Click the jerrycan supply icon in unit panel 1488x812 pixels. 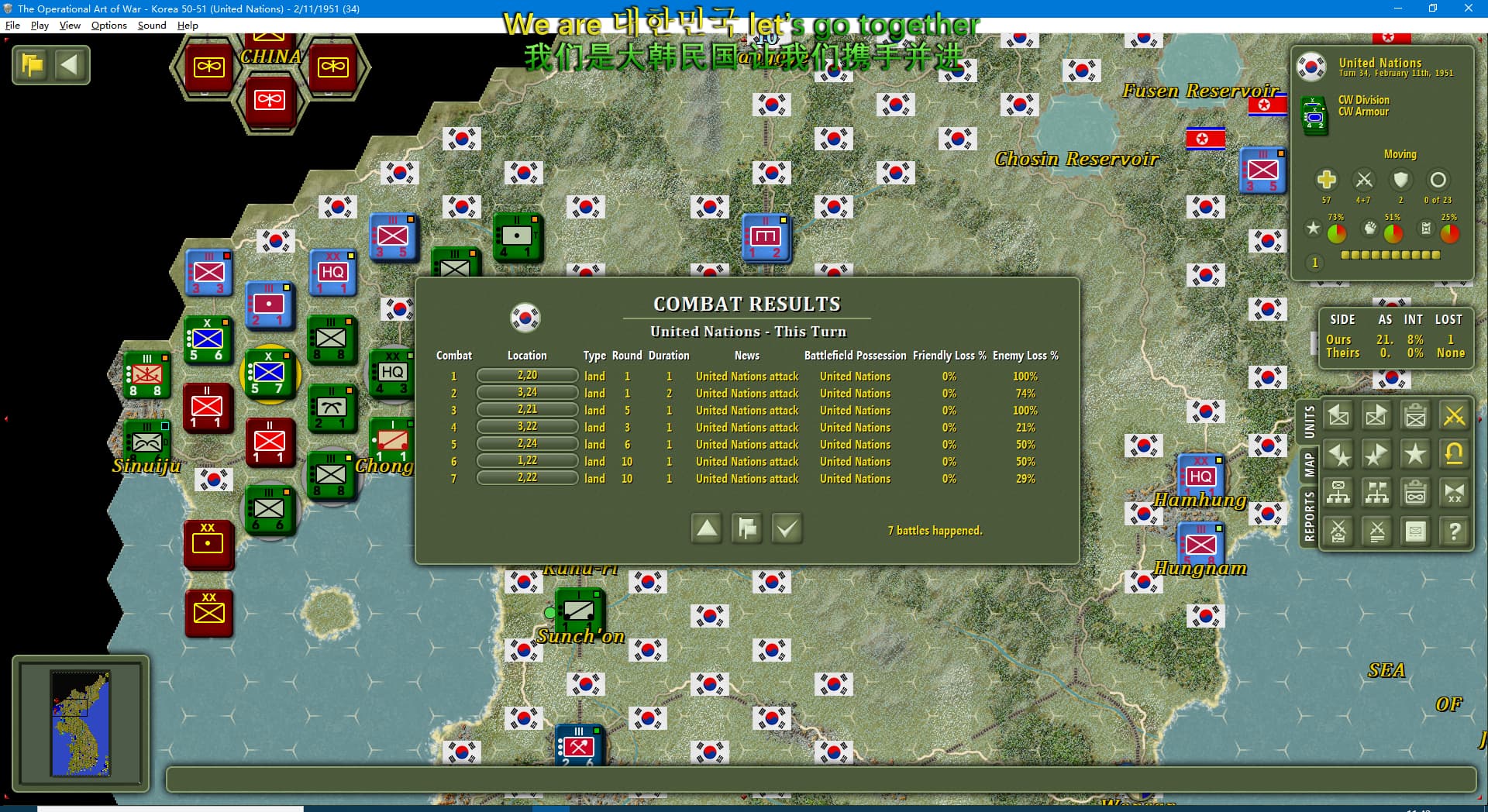(x=1426, y=228)
